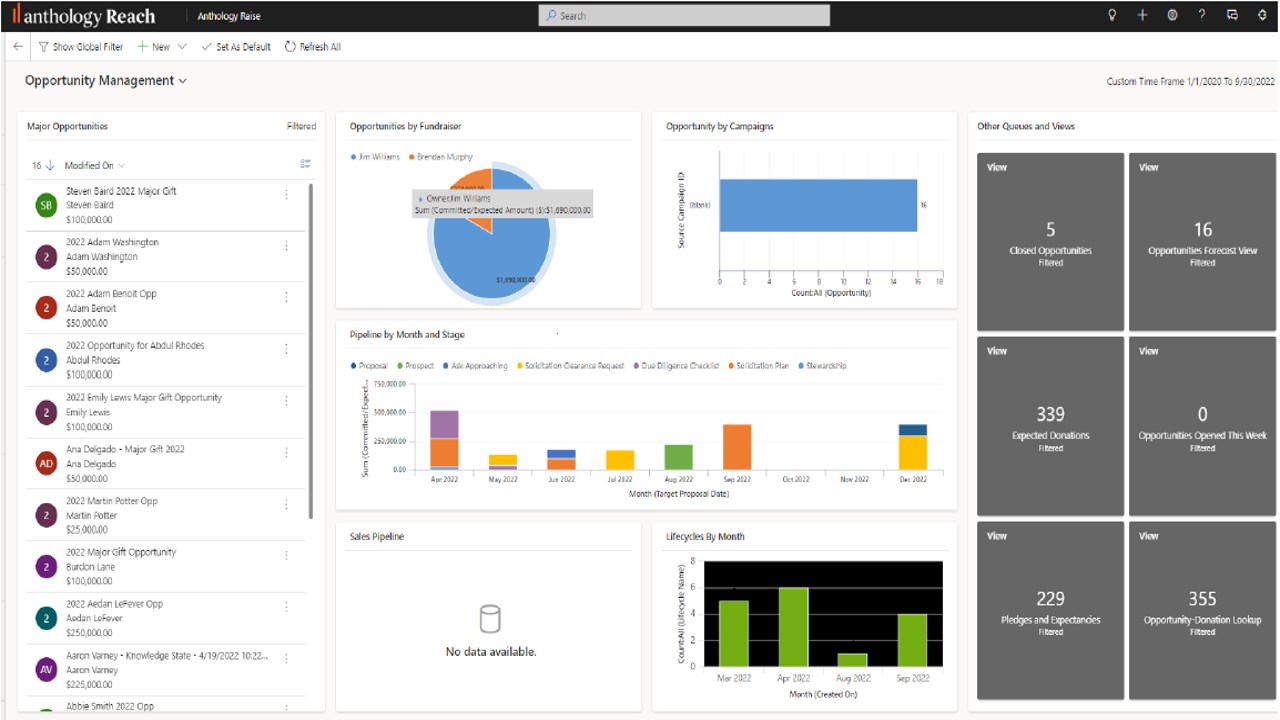Image resolution: width=1280 pixels, height=720 pixels.
Task: Click Show Global Filter
Action: tap(81, 47)
